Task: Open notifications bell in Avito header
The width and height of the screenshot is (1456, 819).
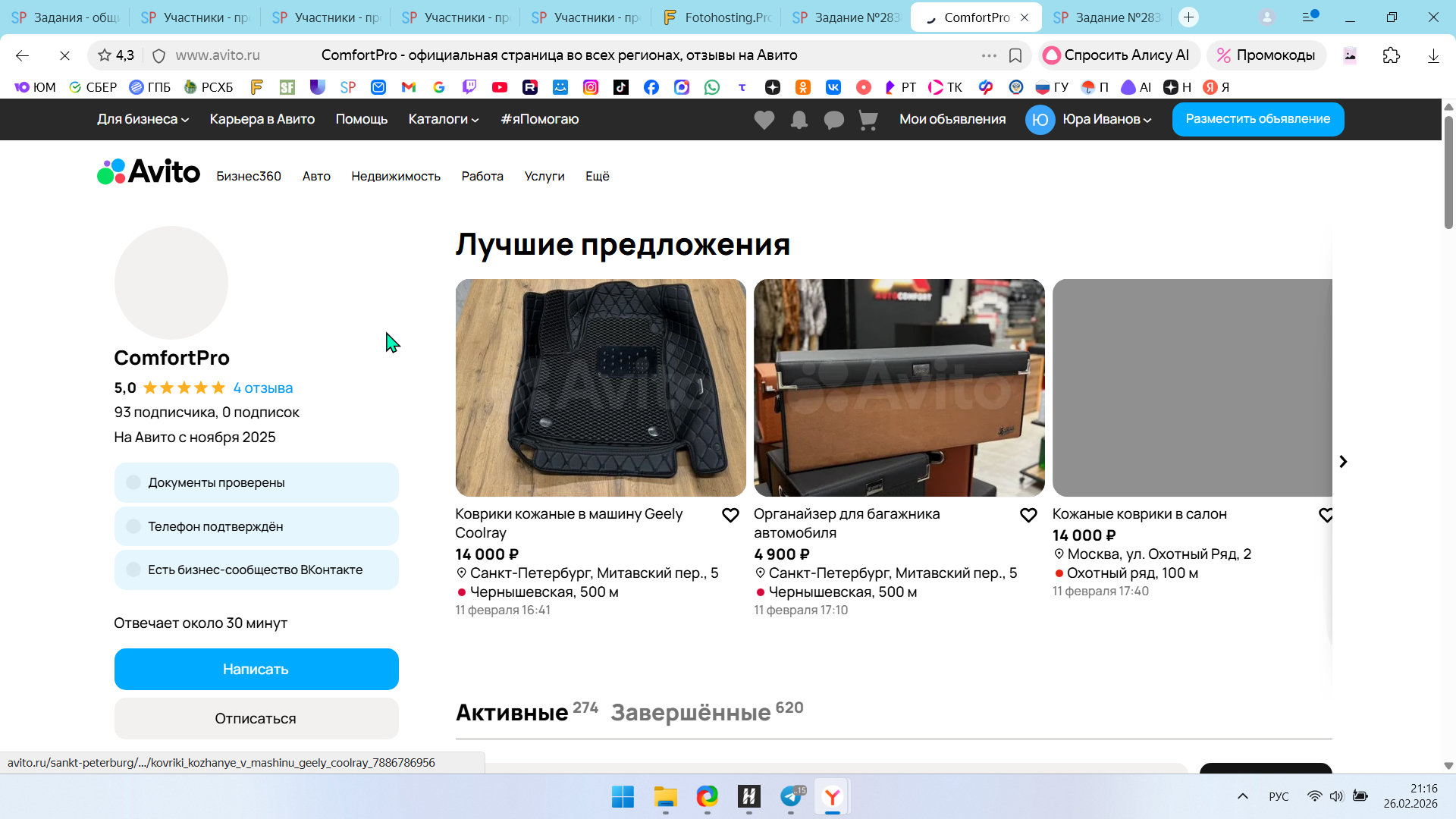Action: tap(799, 120)
